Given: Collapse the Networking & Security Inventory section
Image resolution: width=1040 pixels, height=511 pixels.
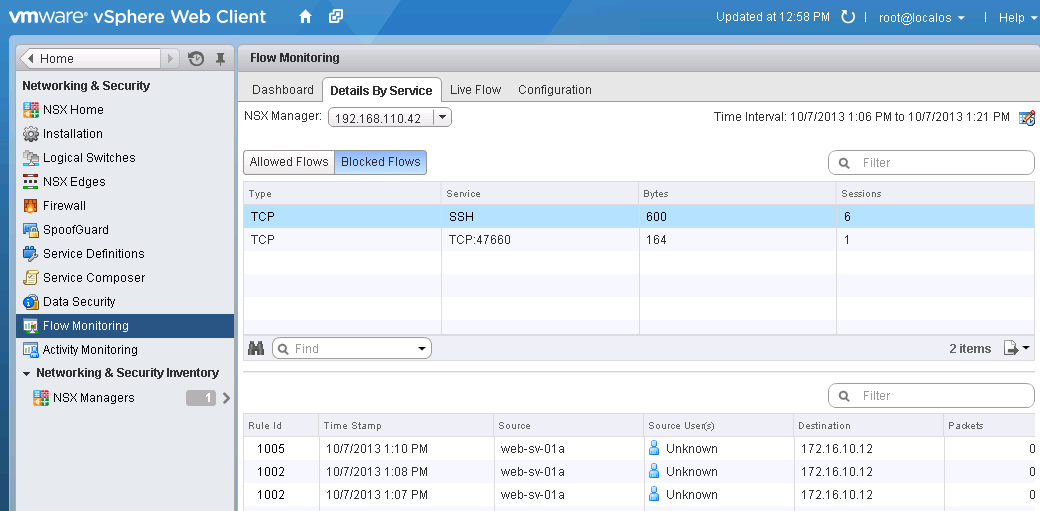Looking at the screenshot, I should click(26, 374).
